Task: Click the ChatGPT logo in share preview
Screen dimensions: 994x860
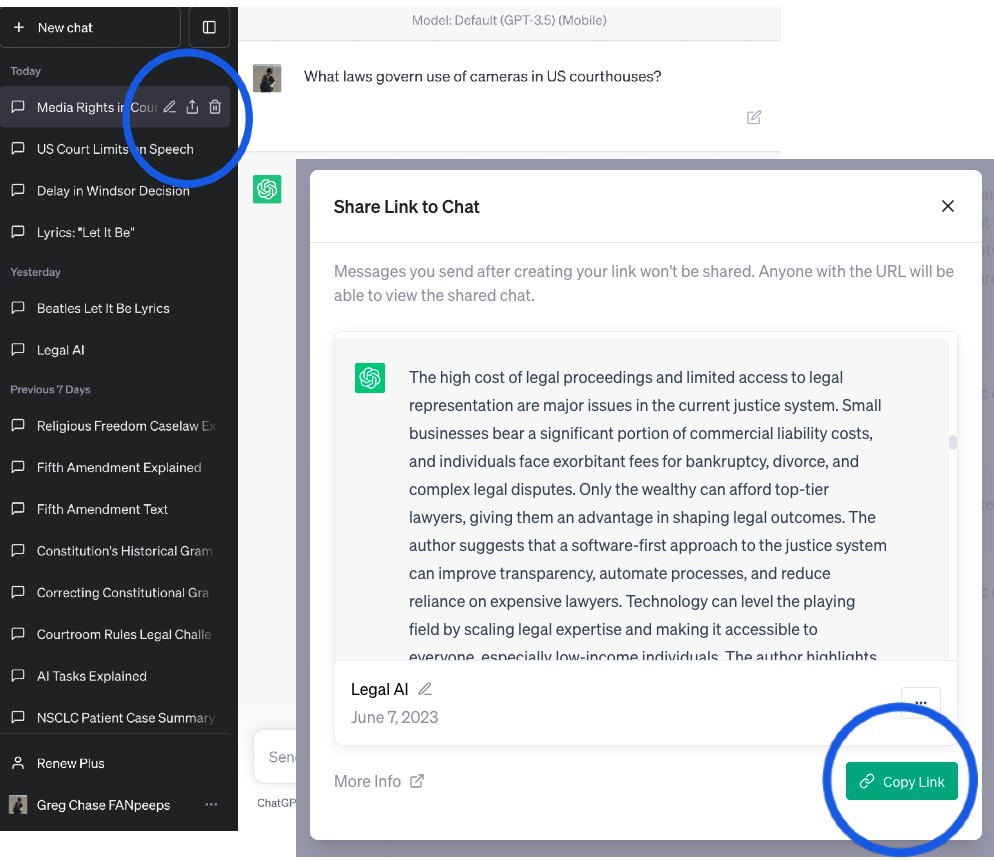Action: point(370,378)
